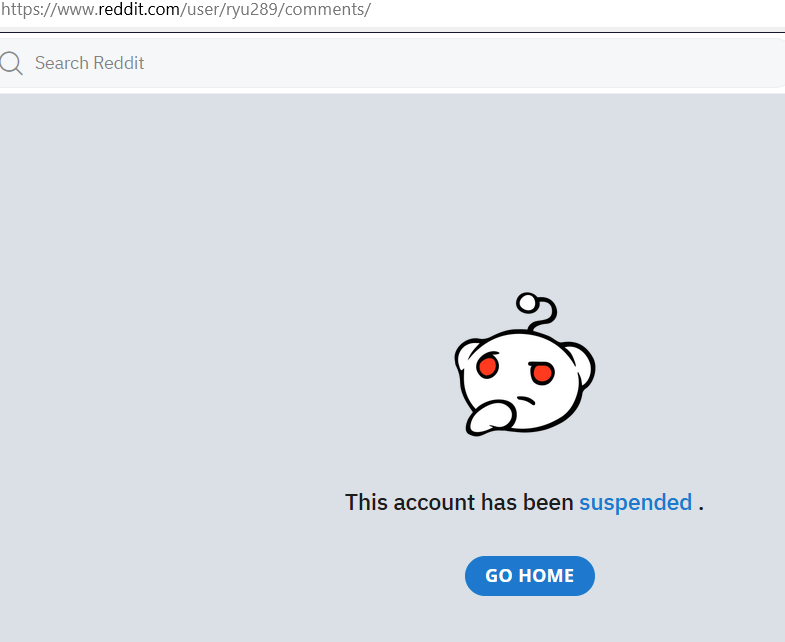Click the ryu289 username in the URL
Image resolution: width=785 pixels, height=642 pixels.
[x=252, y=9]
